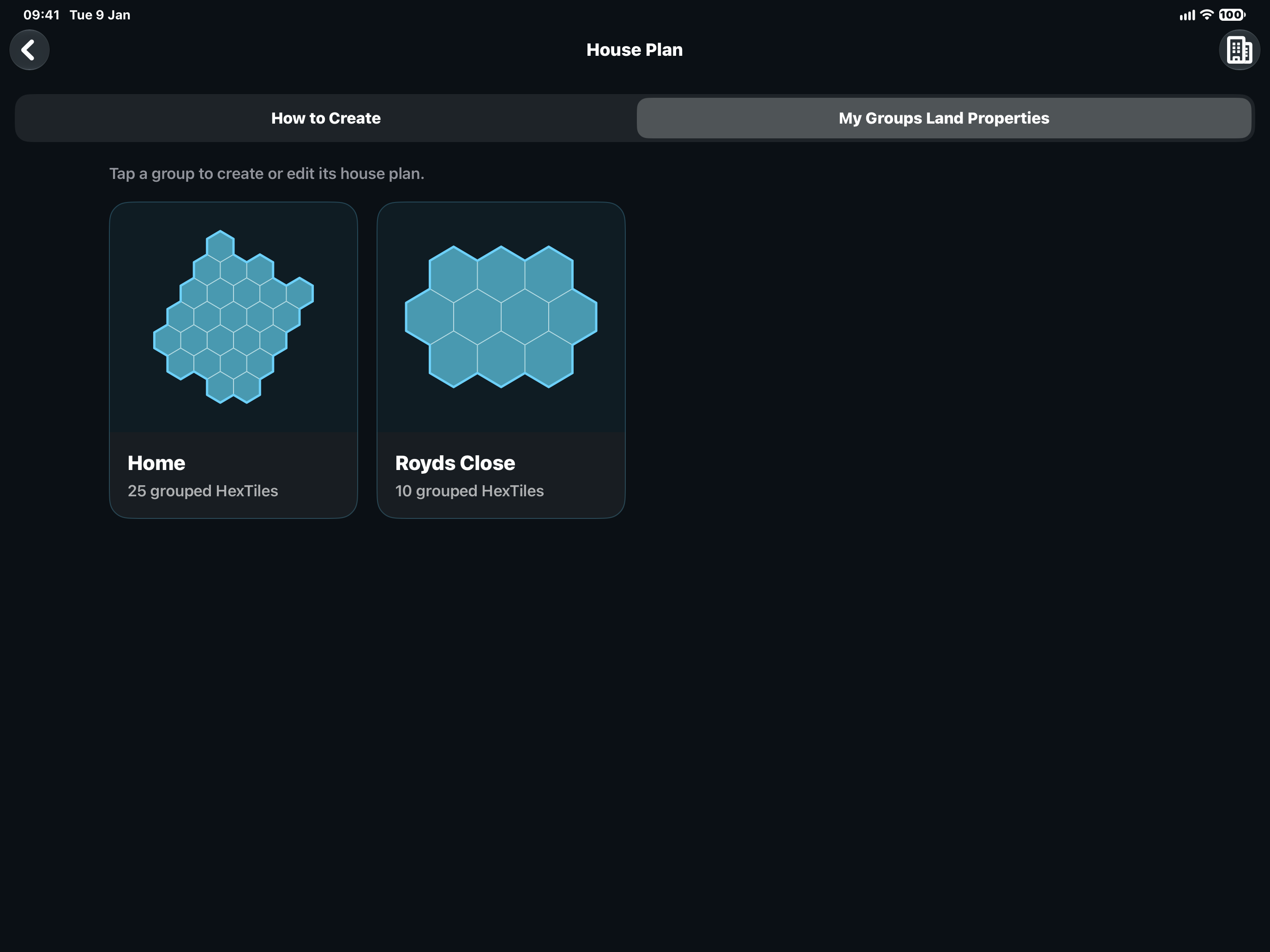Open the Home hex tile thumbnail

click(x=233, y=317)
